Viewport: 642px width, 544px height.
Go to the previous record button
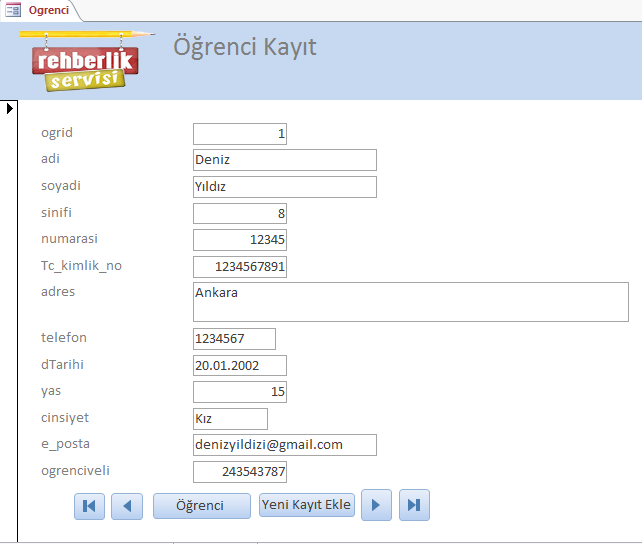(127, 506)
